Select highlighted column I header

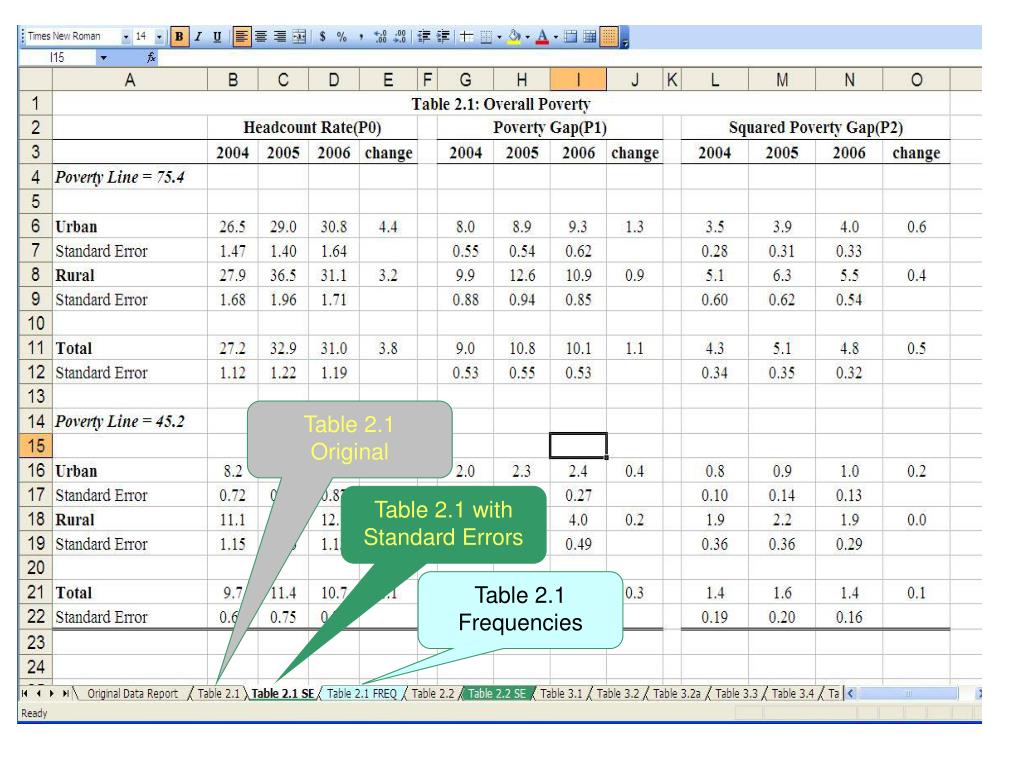pyautogui.click(x=578, y=80)
